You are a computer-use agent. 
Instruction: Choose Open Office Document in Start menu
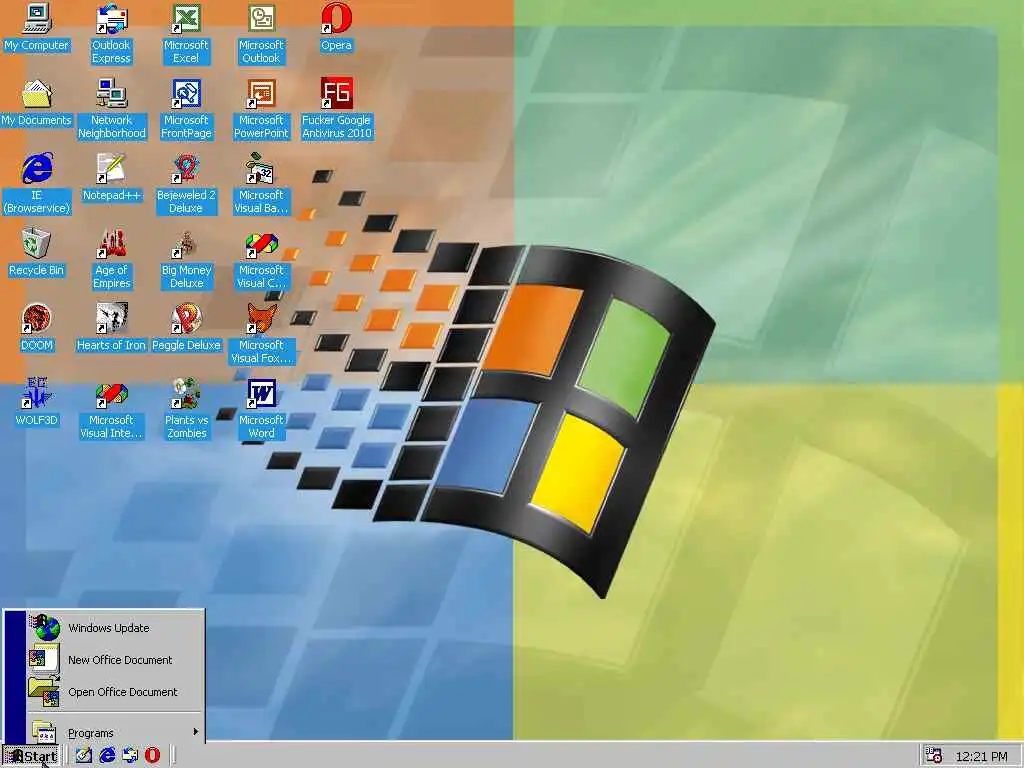115,692
